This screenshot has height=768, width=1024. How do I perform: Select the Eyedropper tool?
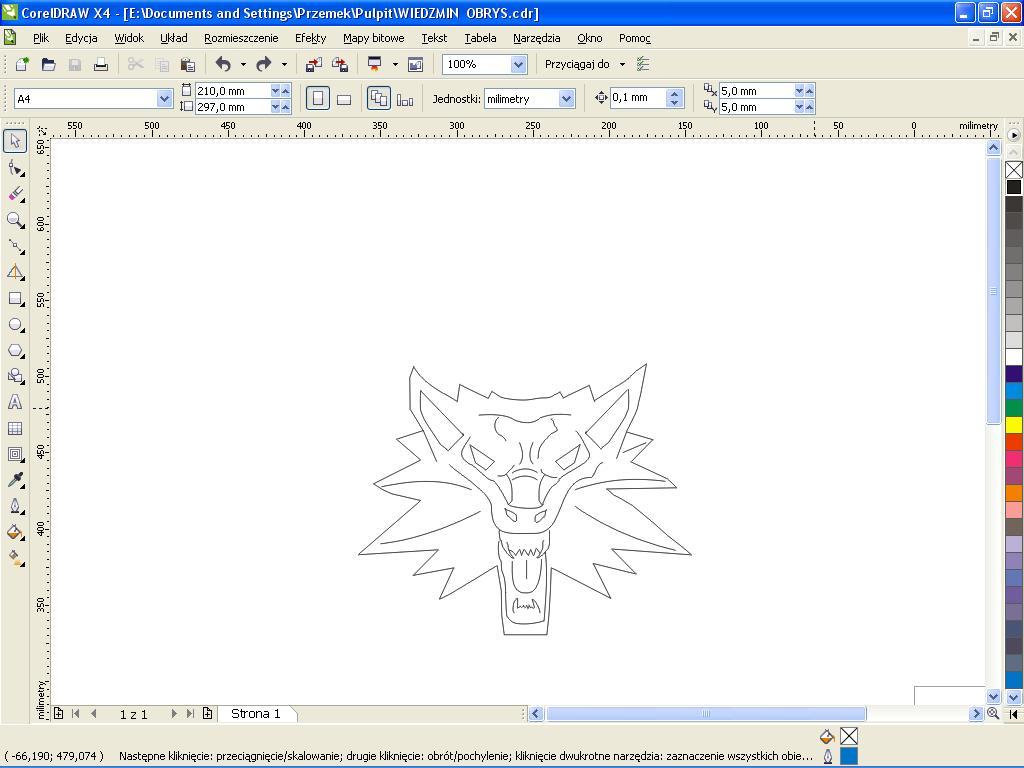[x=15, y=480]
